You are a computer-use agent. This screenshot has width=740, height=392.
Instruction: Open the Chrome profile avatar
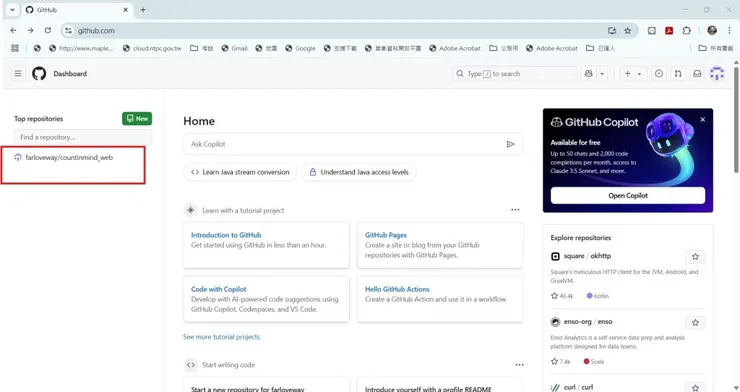point(712,31)
